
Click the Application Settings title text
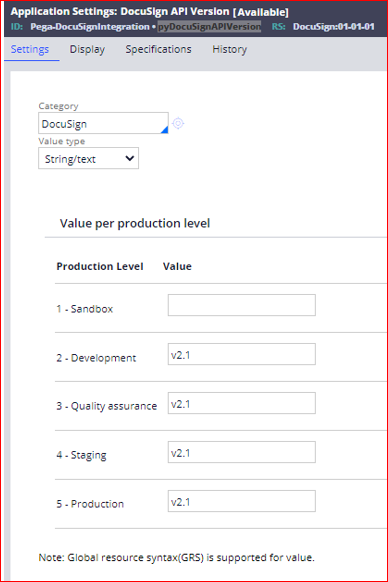pyautogui.click(x=120, y=12)
